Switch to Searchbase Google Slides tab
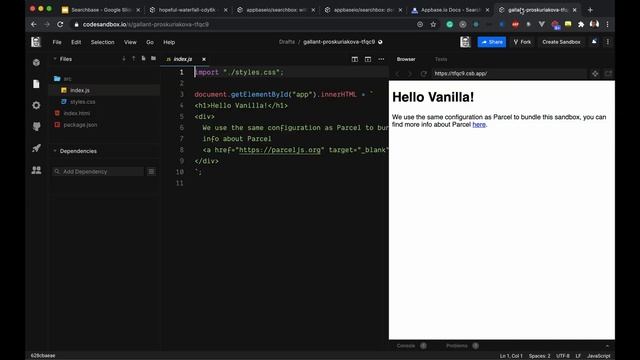The image size is (640, 360). tap(100, 10)
